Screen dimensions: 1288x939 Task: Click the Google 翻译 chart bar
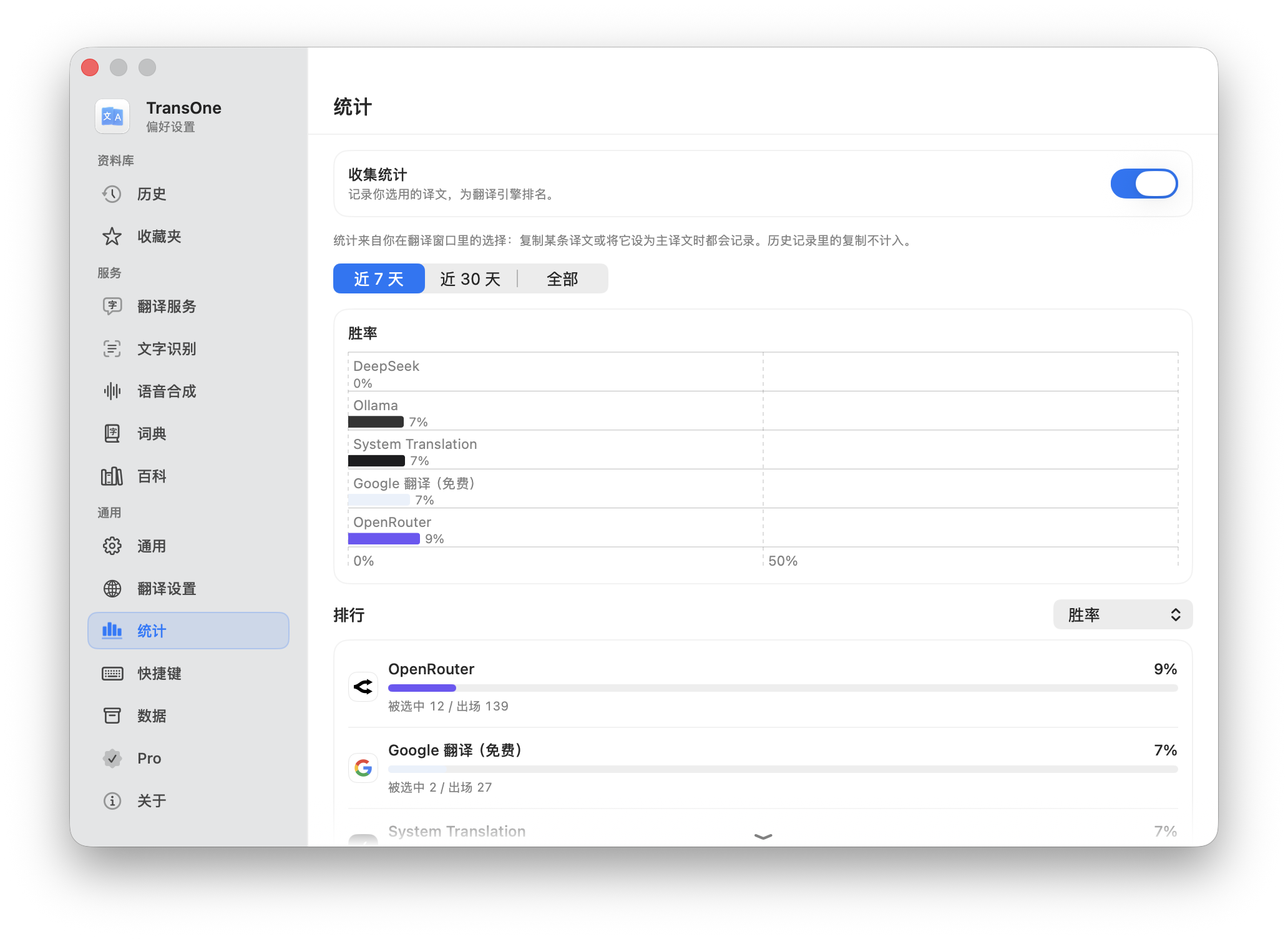coord(379,500)
